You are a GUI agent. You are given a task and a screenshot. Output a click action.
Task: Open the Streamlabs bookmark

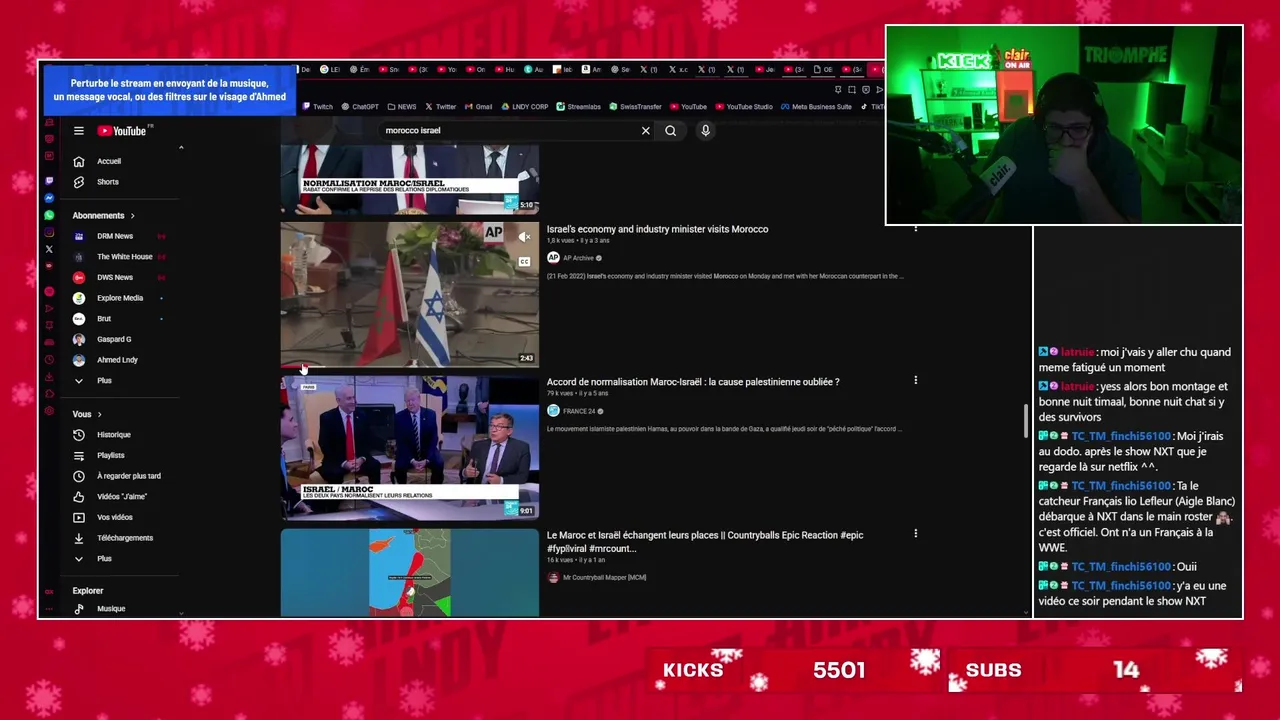coord(579,107)
